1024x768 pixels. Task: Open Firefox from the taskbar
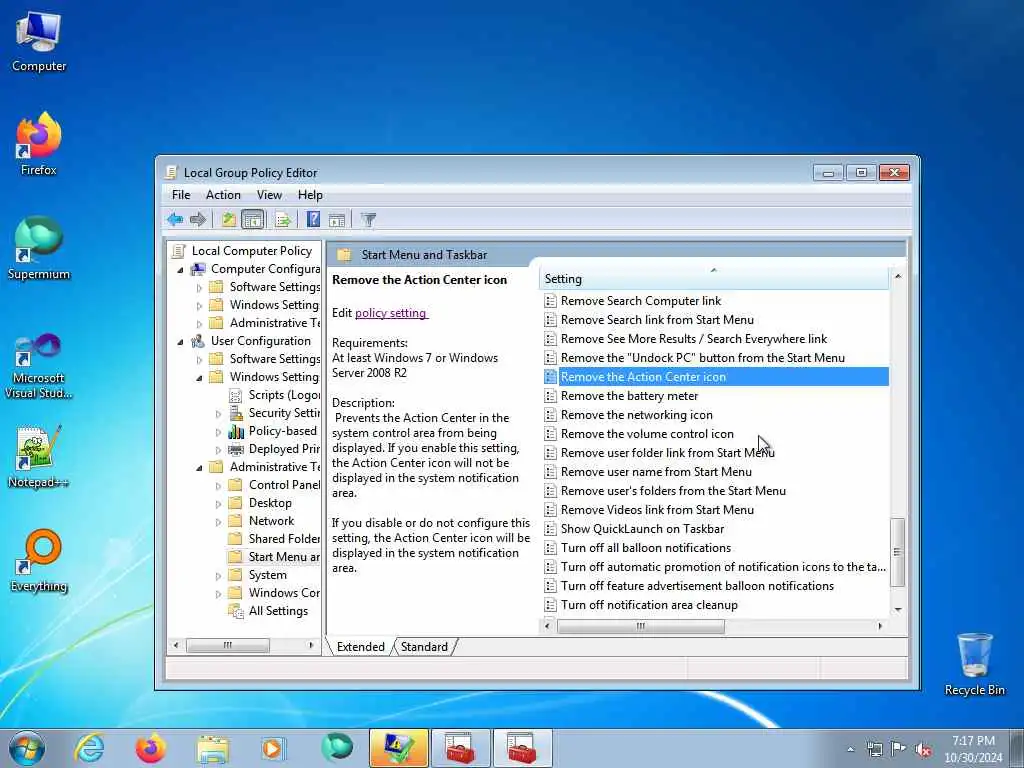[150, 748]
